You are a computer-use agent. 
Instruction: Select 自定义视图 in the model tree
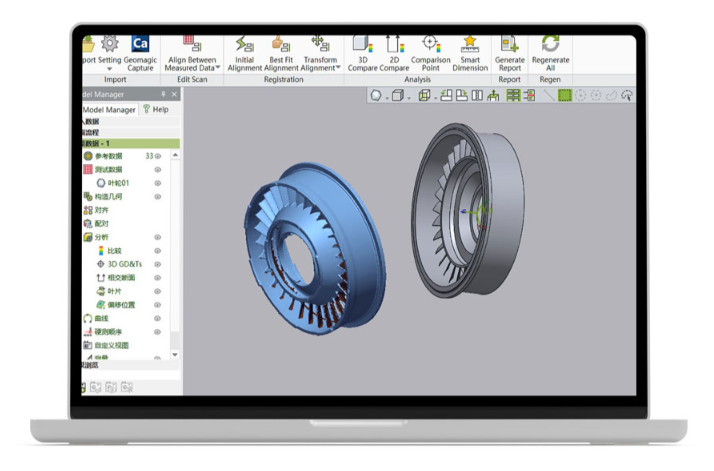click(106, 345)
